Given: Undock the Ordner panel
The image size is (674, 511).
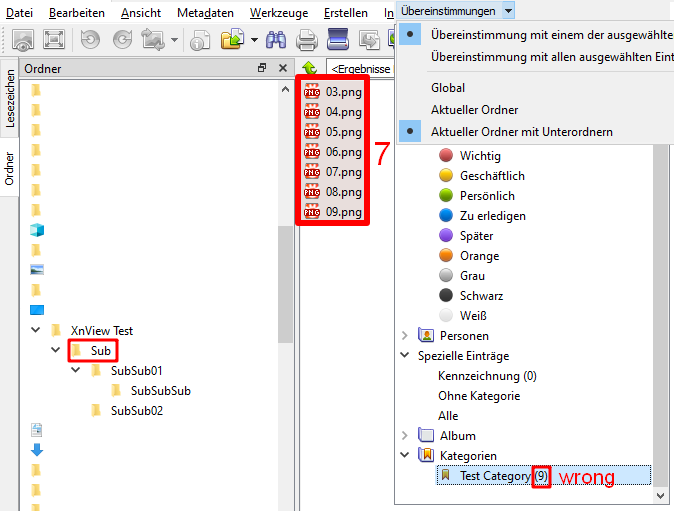Looking at the screenshot, I should [x=262, y=68].
